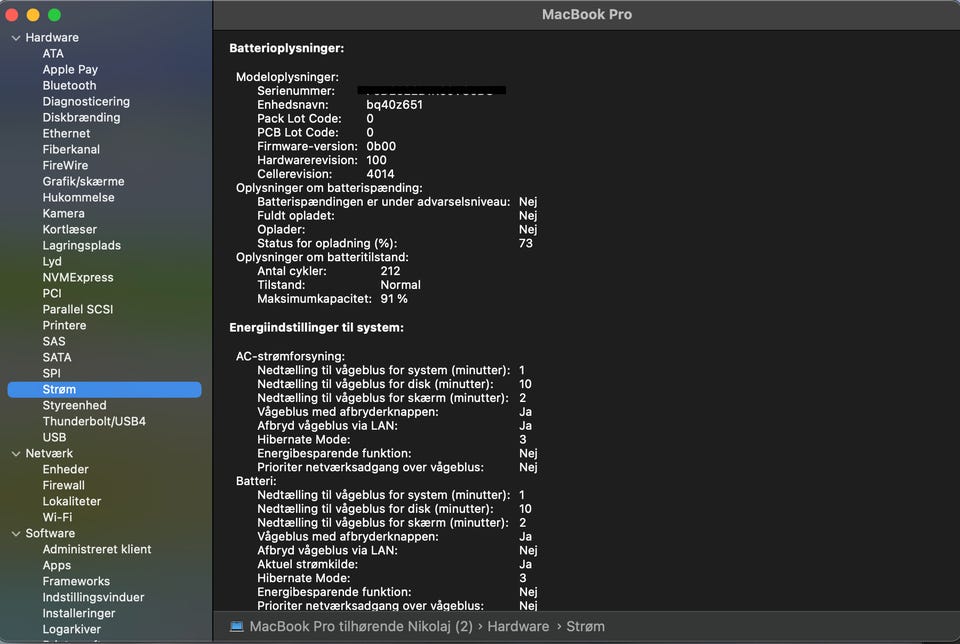Collapse the Hardware section chevron
This screenshot has width=960, height=644.
[16, 38]
